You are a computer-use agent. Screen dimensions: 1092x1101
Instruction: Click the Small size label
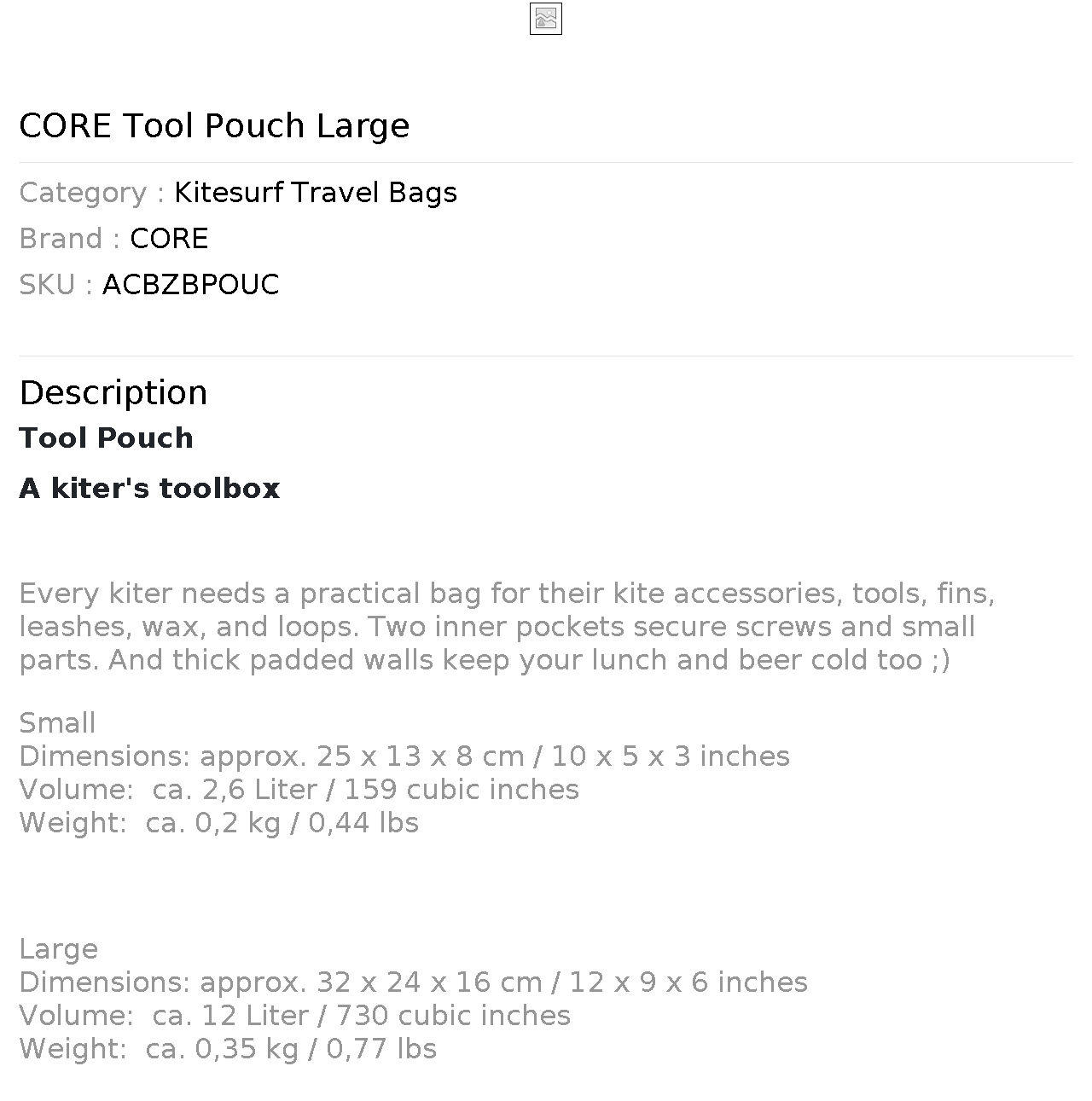(57, 723)
